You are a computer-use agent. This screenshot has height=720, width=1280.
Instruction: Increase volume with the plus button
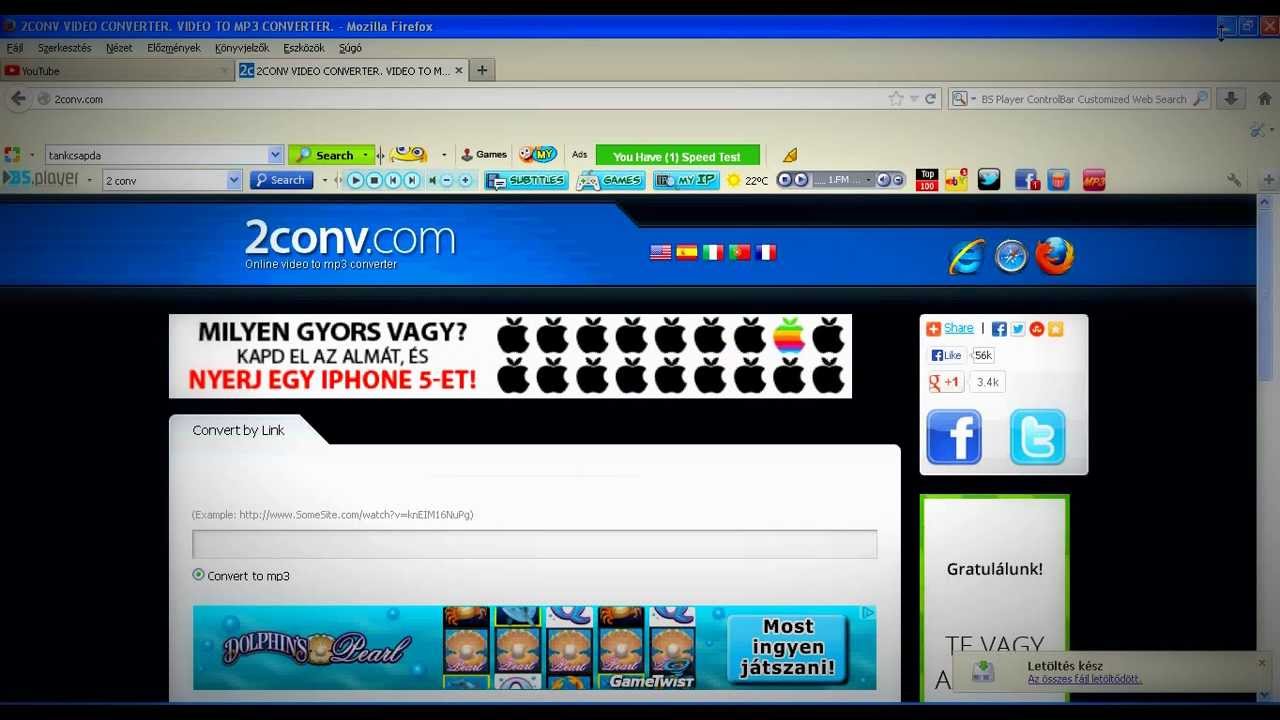[465, 180]
